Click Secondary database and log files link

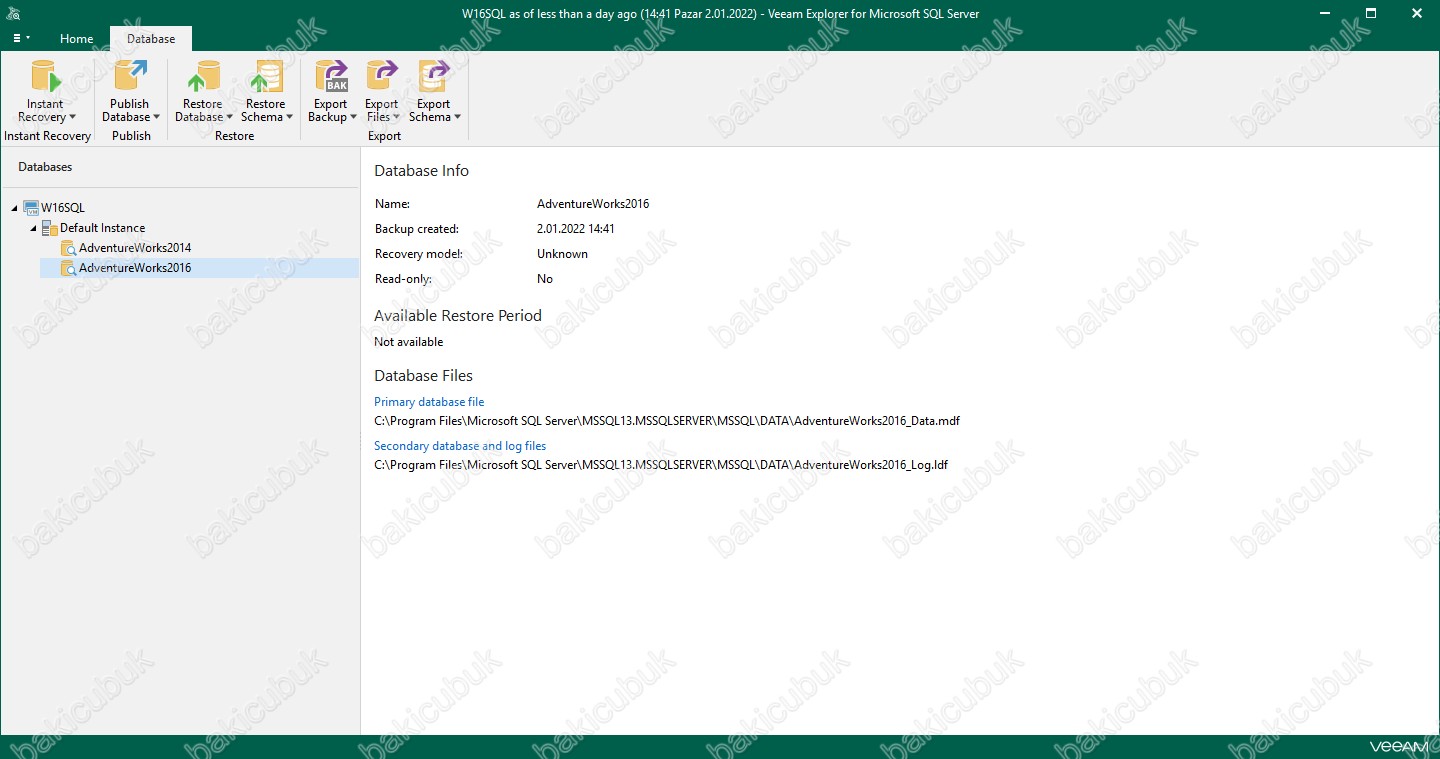460,446
